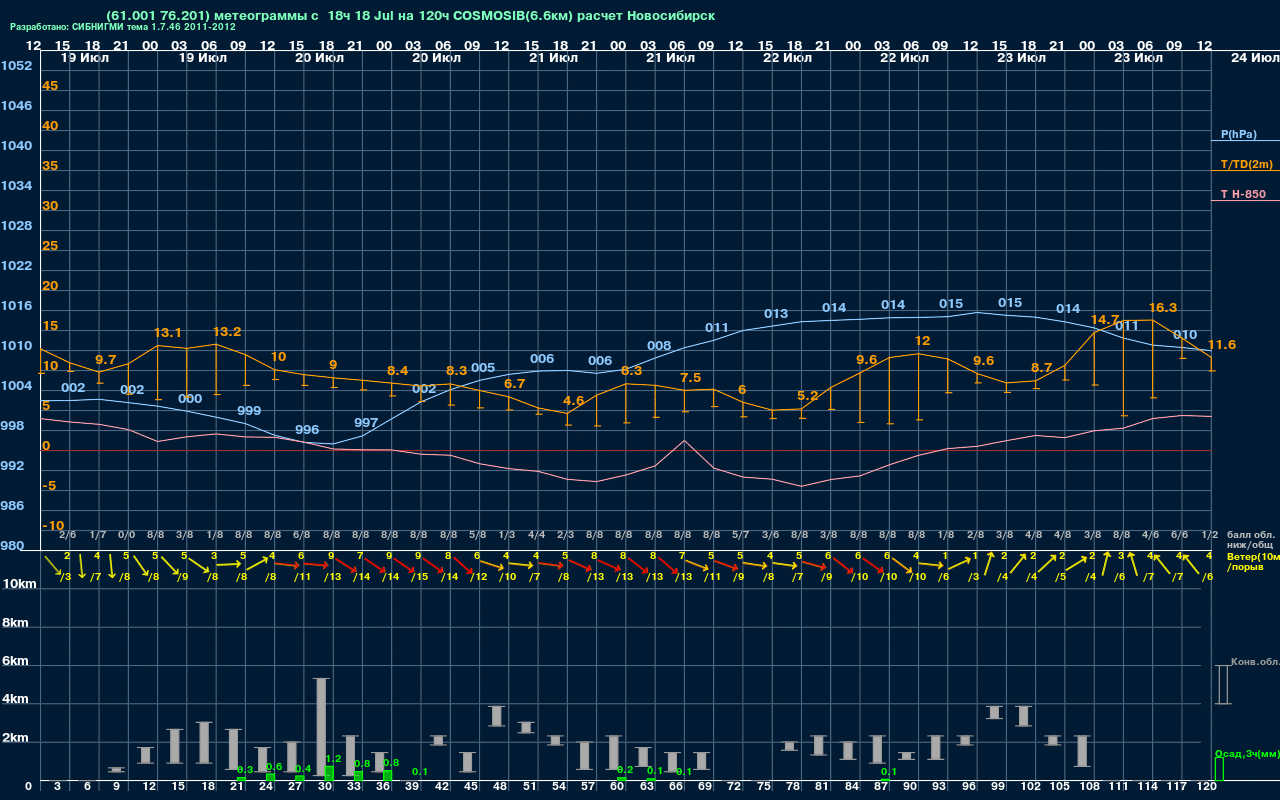Click the 6.7 temperature value
1280x800 pixels.
[515, 384]
